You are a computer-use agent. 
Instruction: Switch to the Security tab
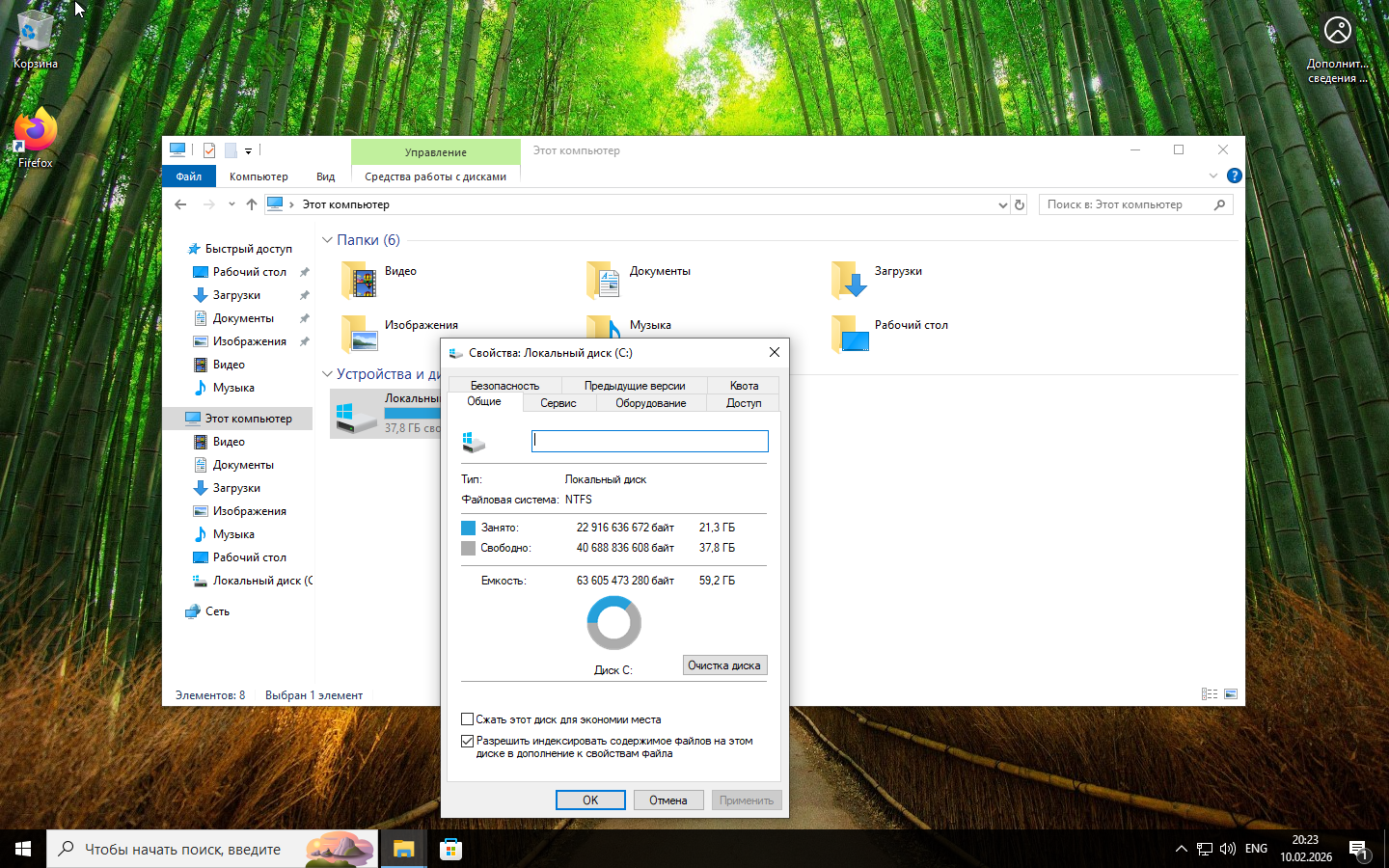pyautogui.click(x=504, y=386)
